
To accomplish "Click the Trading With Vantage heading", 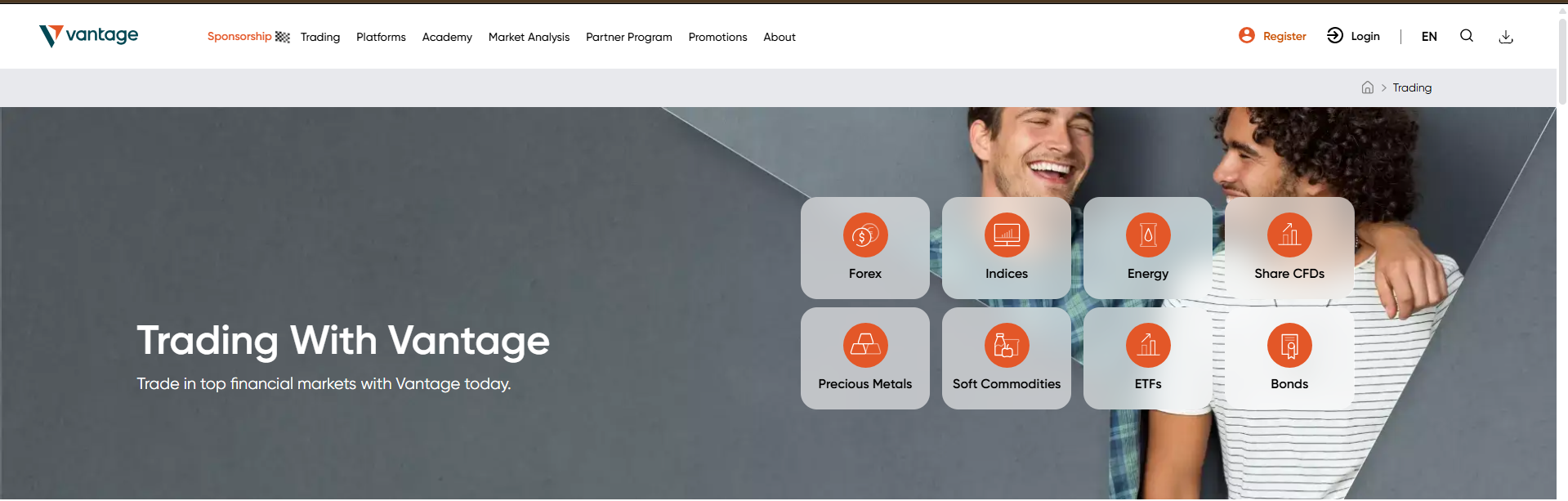I will [343, 341].
